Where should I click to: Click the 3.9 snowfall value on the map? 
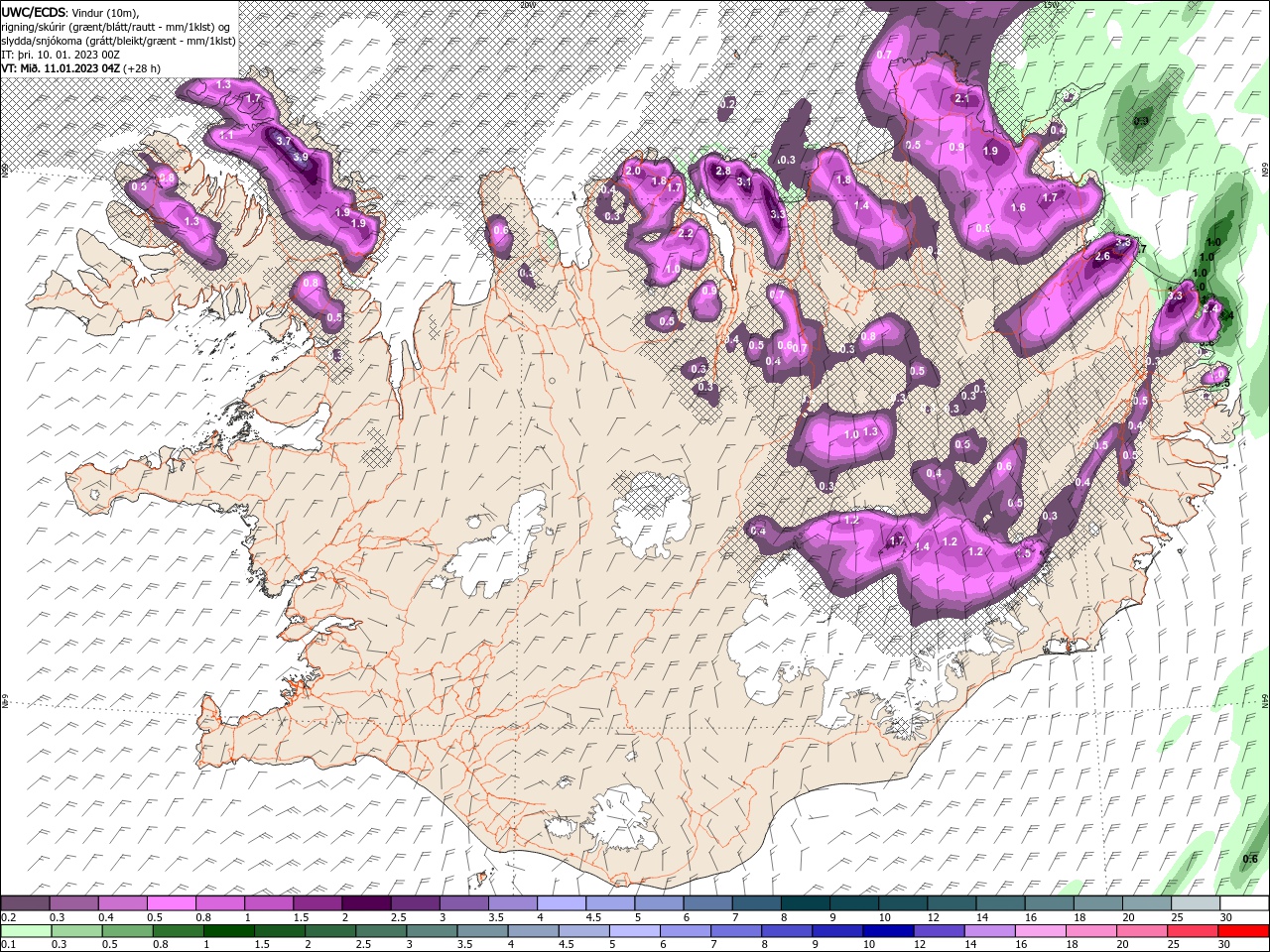pos(301,157)
